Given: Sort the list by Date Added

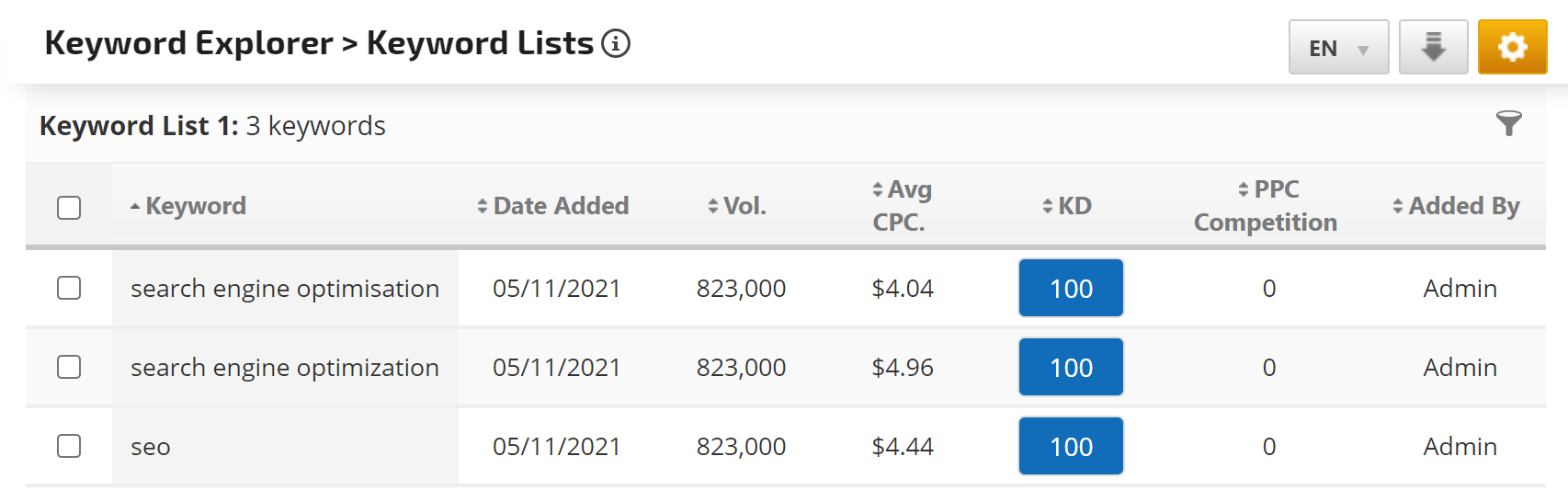Looking at the screenshot, I should 553,206.
